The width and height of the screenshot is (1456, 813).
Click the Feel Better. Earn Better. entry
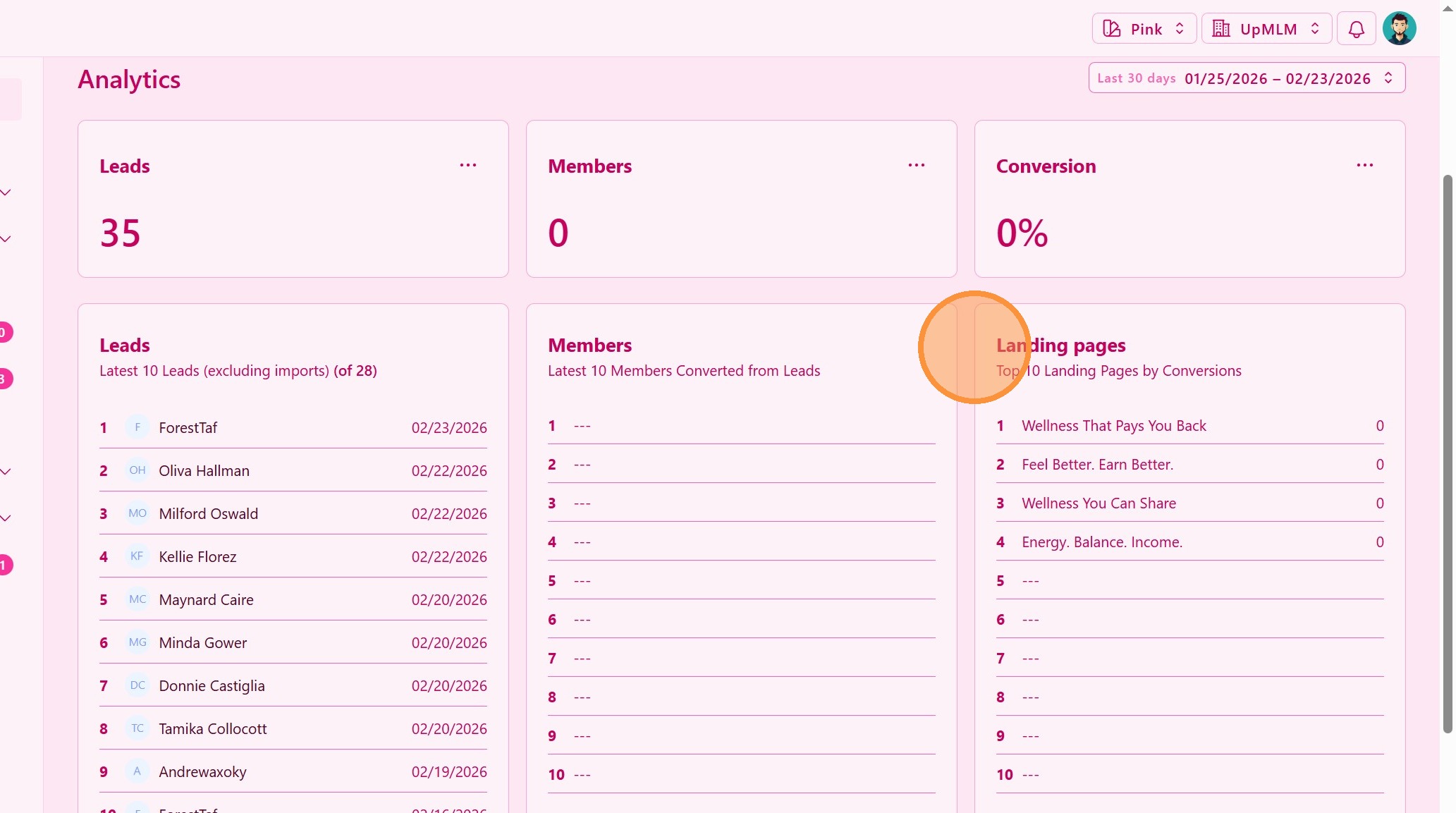click(1097, 465)
